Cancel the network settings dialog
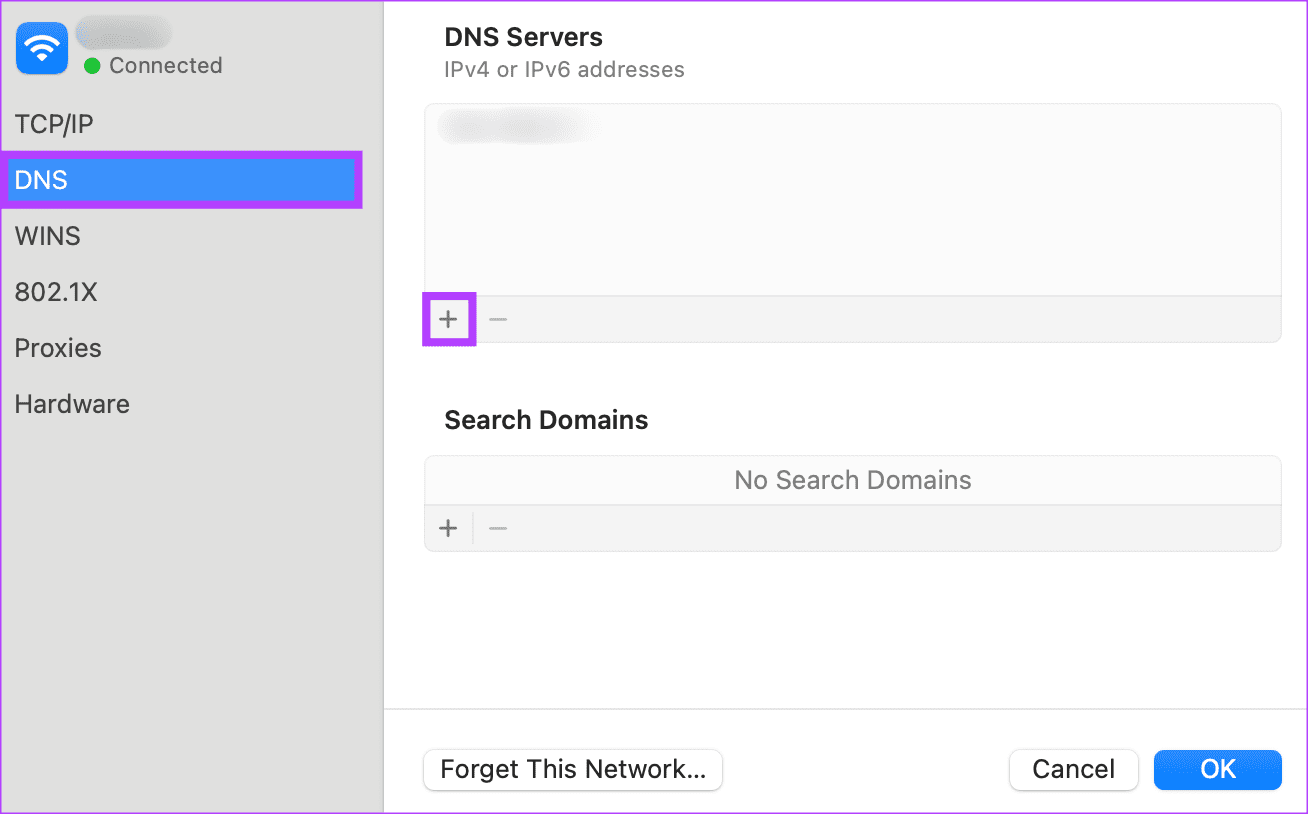Image resolution: width=1308 pixels, height=814 pixels. [1074, 770]
